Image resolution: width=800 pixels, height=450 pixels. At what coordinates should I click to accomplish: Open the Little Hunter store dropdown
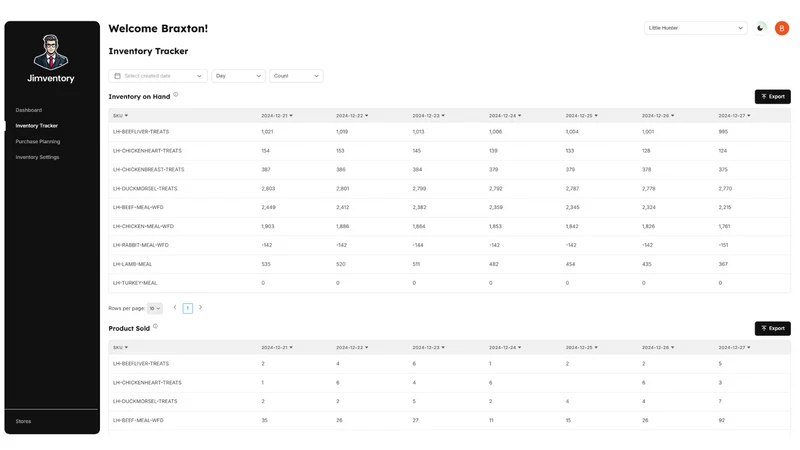[x=695, y=28]
